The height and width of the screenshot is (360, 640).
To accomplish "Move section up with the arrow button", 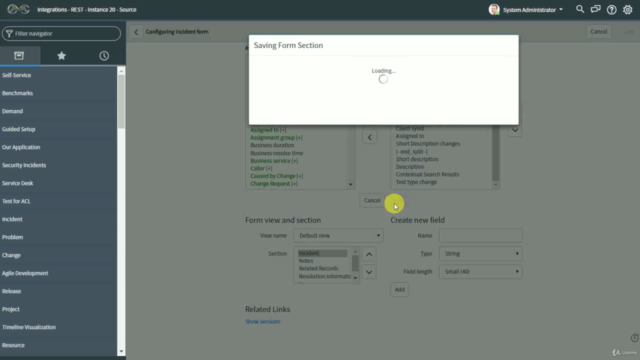I will (x=369, y=254).
